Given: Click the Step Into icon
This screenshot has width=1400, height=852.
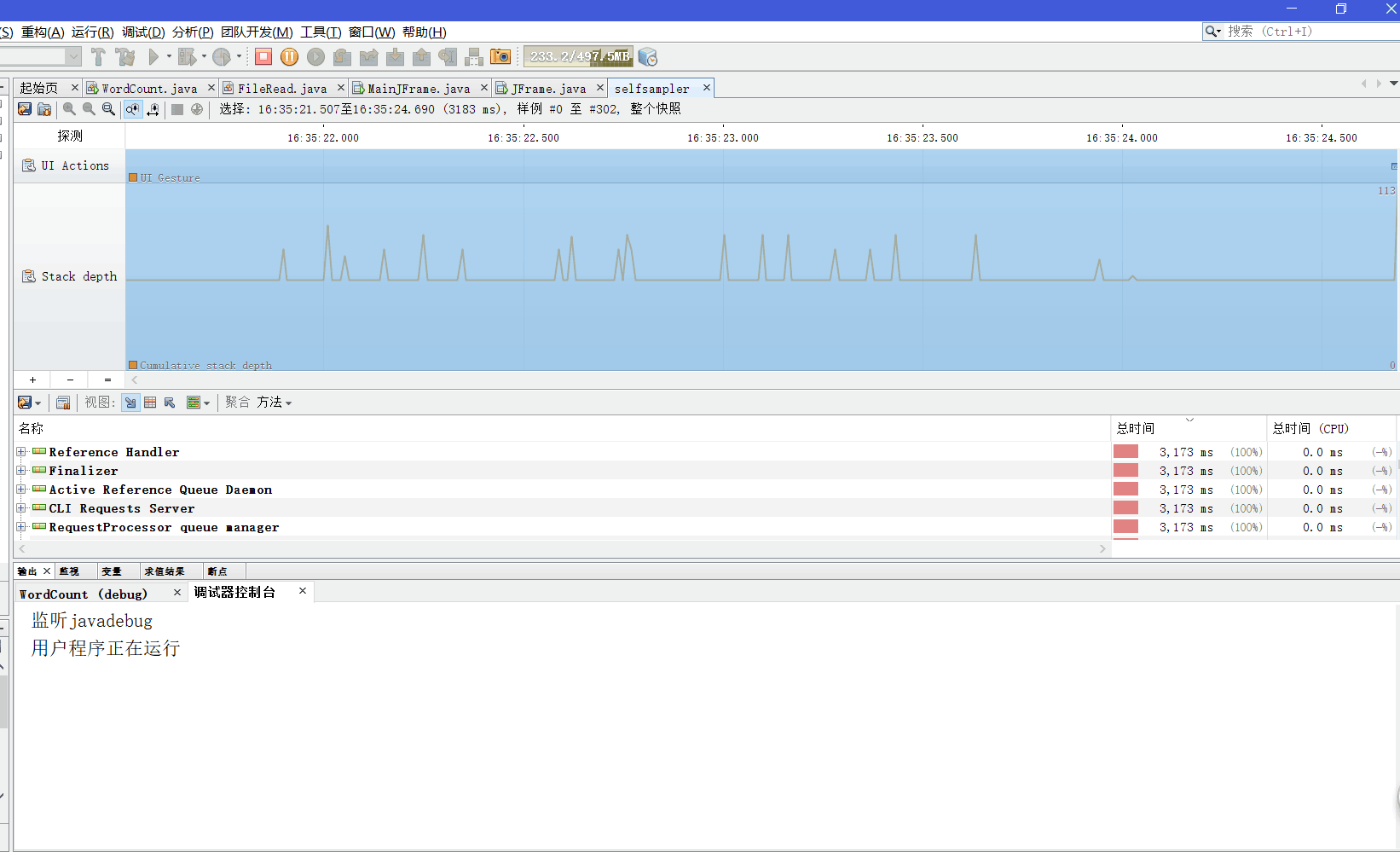Looking at the screenshot, I should click(396, 57).
